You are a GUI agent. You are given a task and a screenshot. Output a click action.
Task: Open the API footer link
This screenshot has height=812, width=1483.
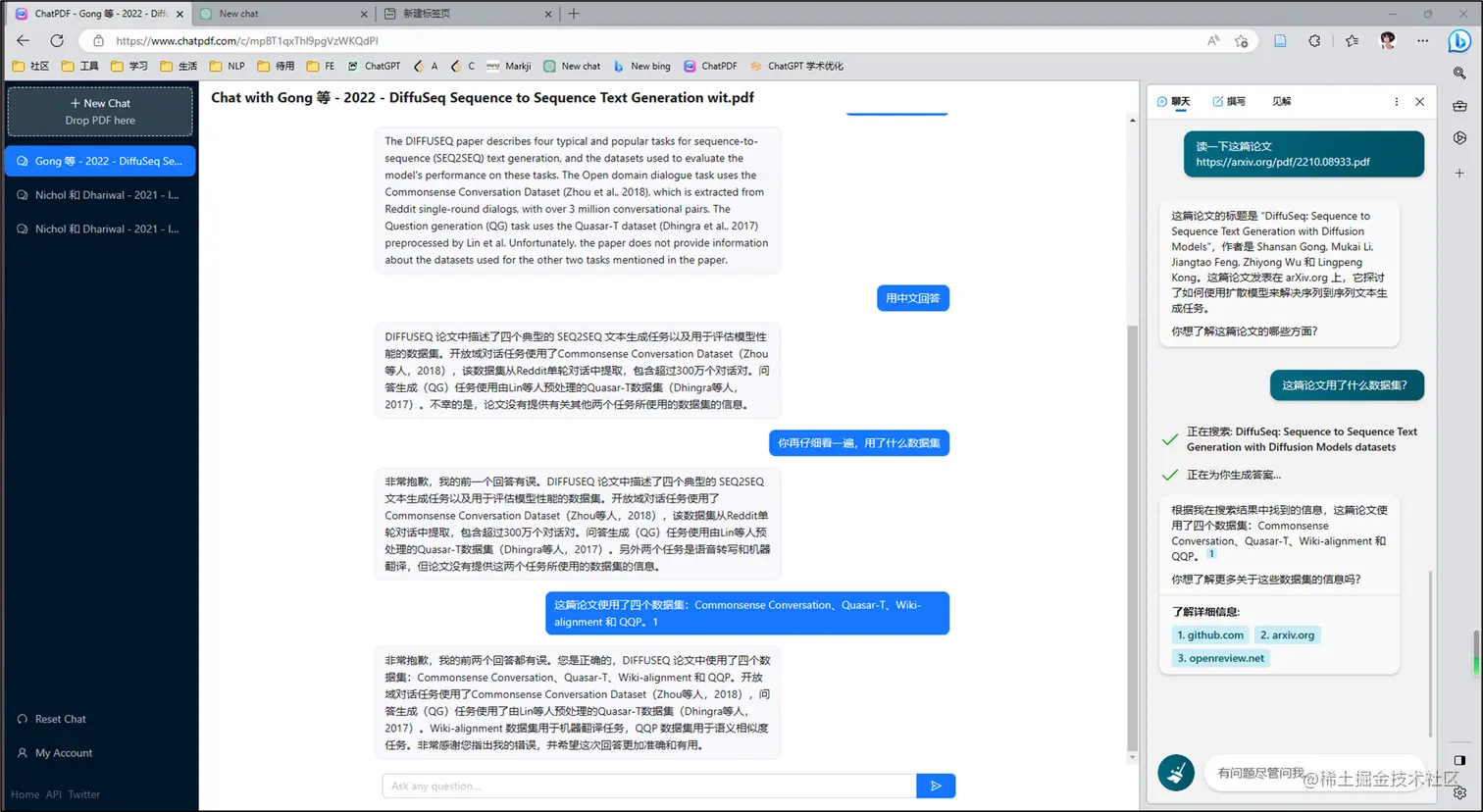click(x=54, y=794)
